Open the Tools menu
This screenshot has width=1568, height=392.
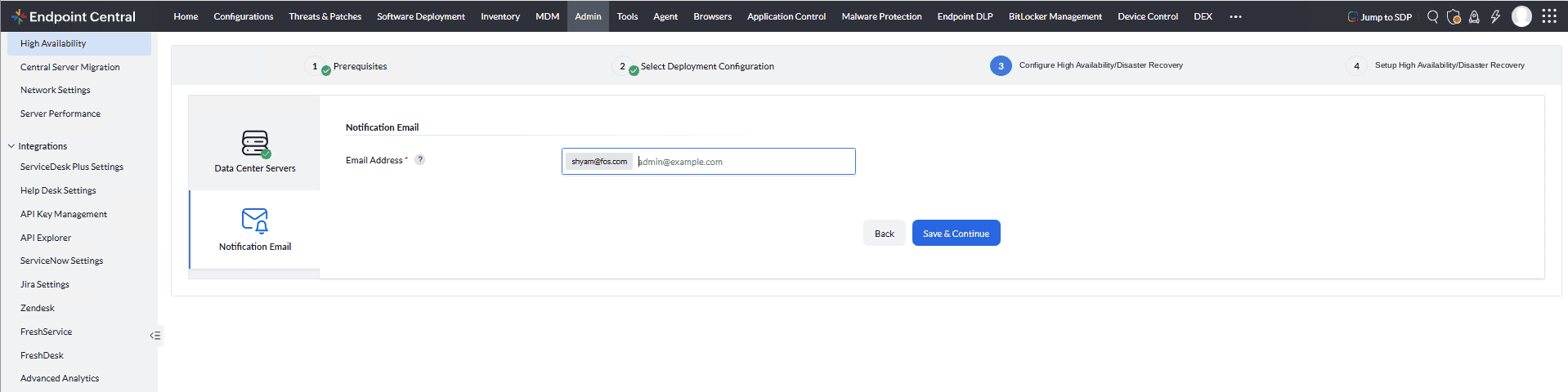(x=627, y=16)
